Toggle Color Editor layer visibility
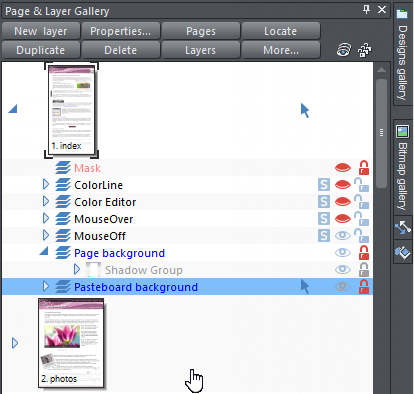Viewport: 414px width, 394px height. tap(343, 201)
